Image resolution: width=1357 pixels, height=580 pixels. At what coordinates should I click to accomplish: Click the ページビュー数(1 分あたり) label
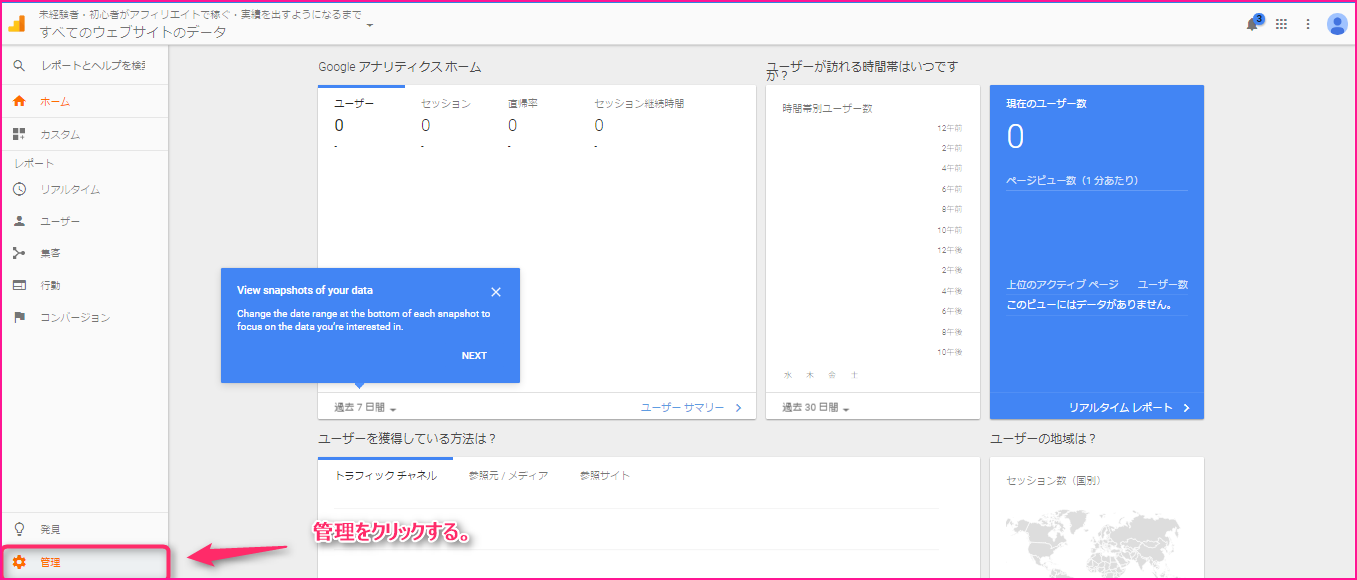[1072, 181]
